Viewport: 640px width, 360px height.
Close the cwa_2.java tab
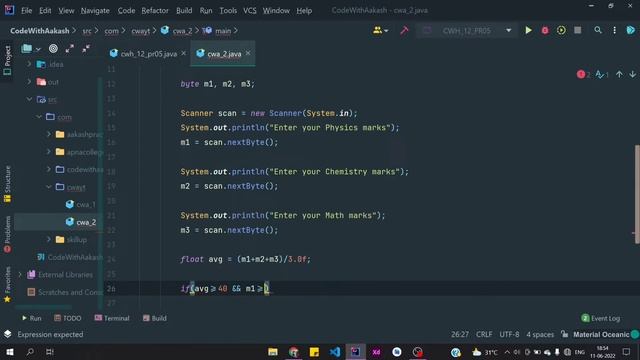[x=248, y=53]
